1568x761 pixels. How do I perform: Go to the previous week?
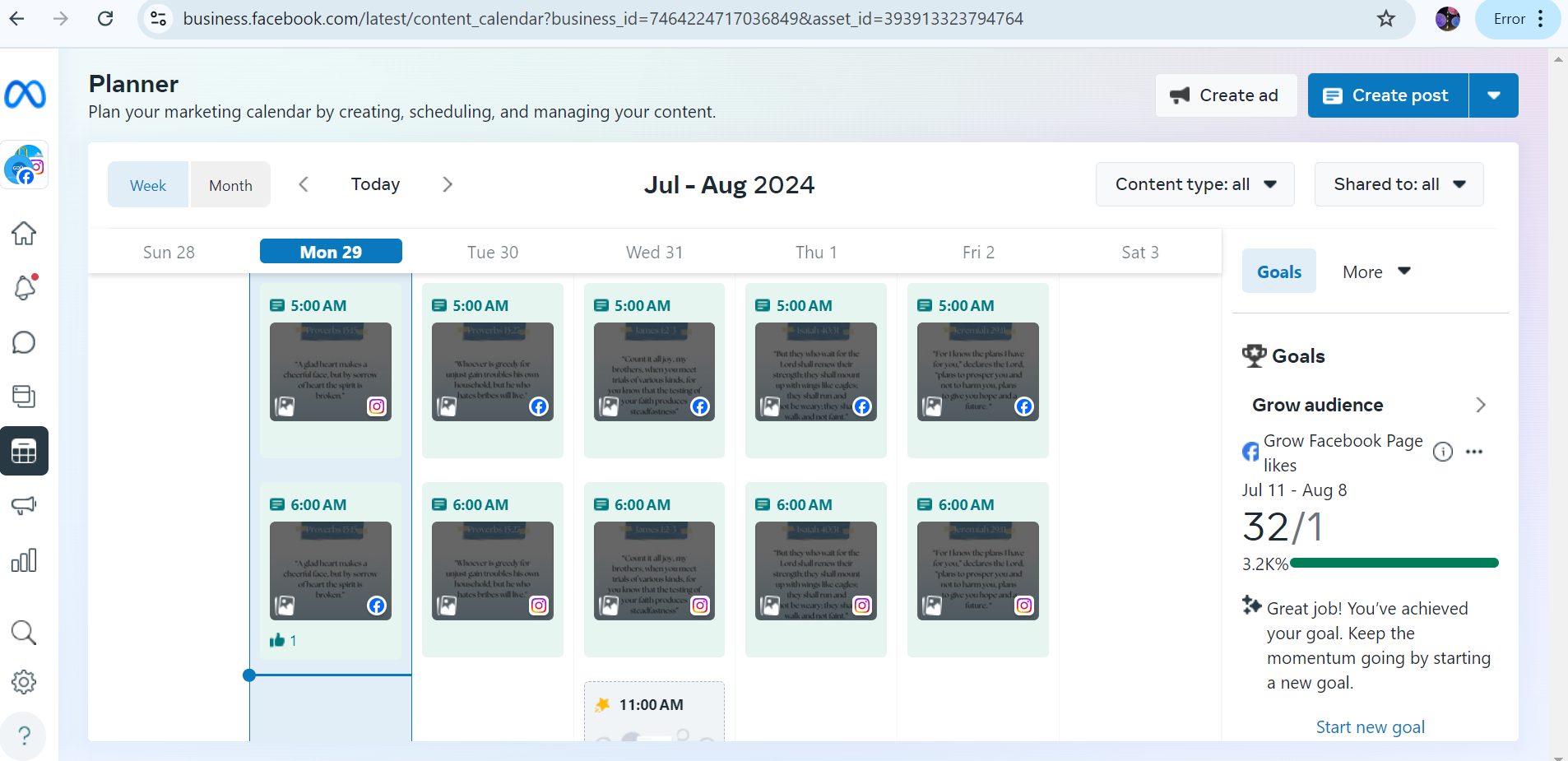304,184
